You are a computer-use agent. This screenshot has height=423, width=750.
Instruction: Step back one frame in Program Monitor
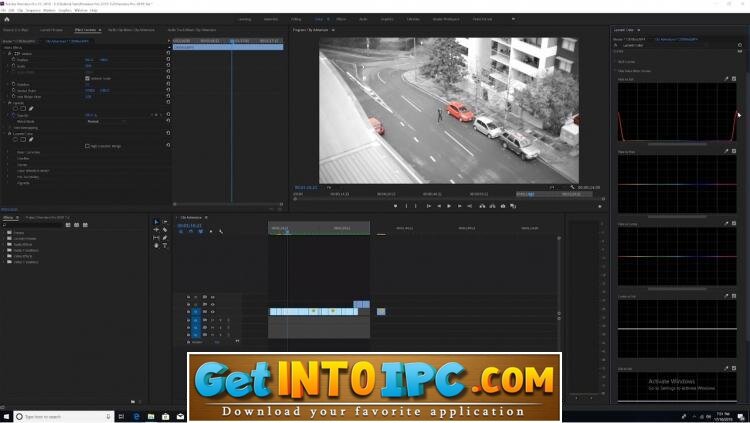click(x=439, y=206)
